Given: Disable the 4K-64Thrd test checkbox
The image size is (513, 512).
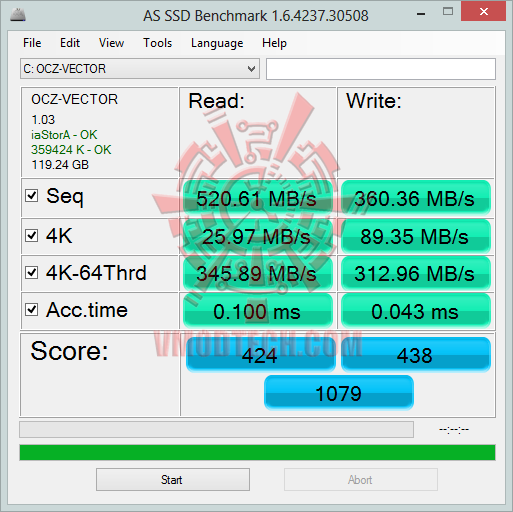Looking at the screenshot, I should [32, 272].
